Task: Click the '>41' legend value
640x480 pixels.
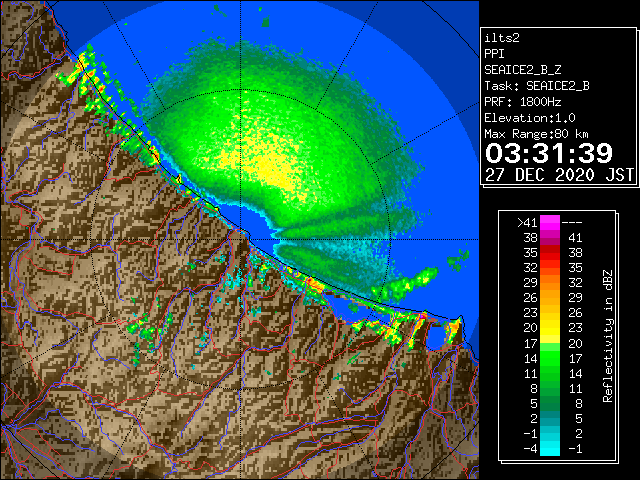Action: [527, 223]
